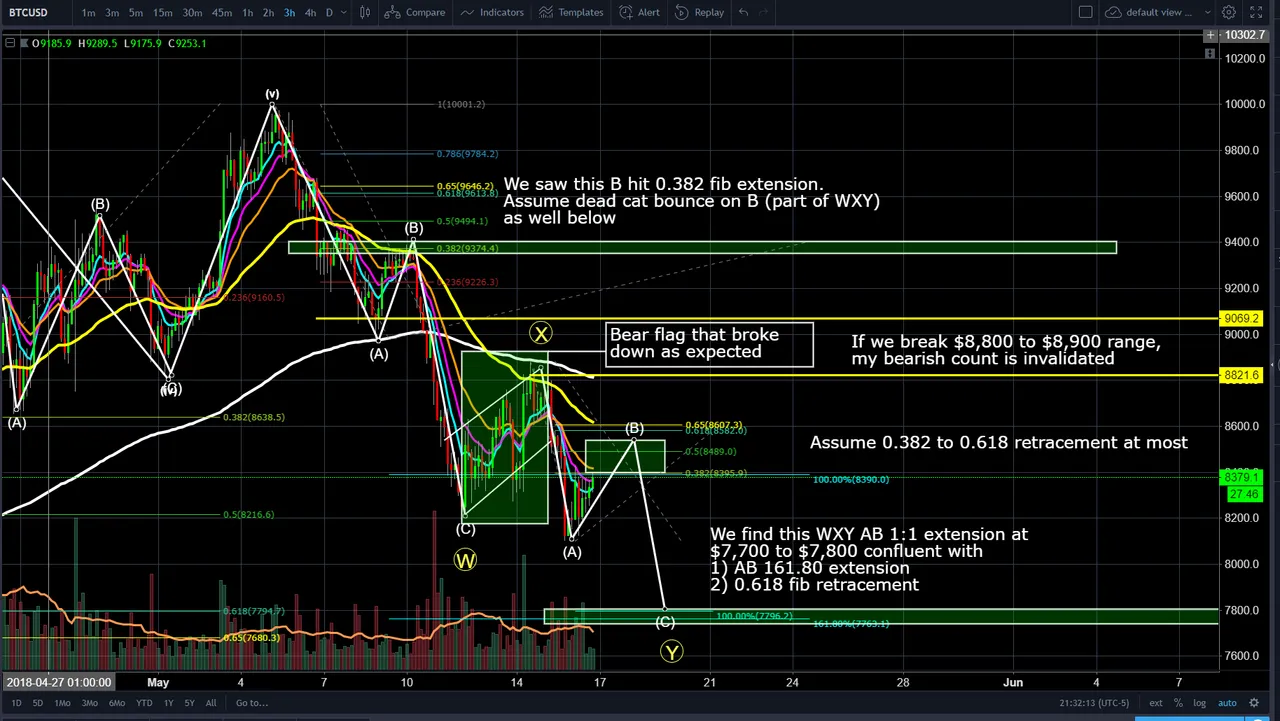Select the 'We saw this B hit' annotation
This screenshot has width=1280, height=721.
coord(691,201)
